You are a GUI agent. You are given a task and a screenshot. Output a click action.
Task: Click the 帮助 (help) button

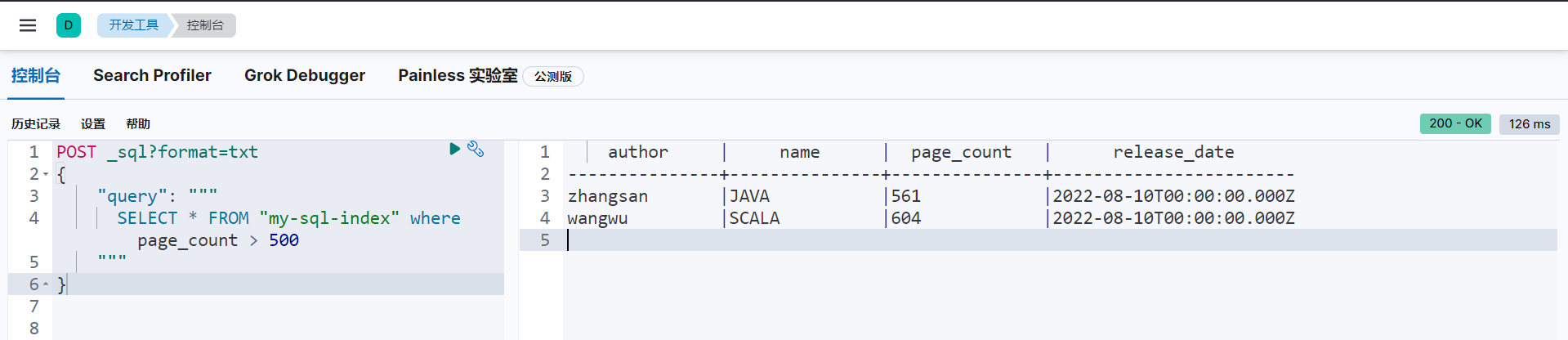138,124
